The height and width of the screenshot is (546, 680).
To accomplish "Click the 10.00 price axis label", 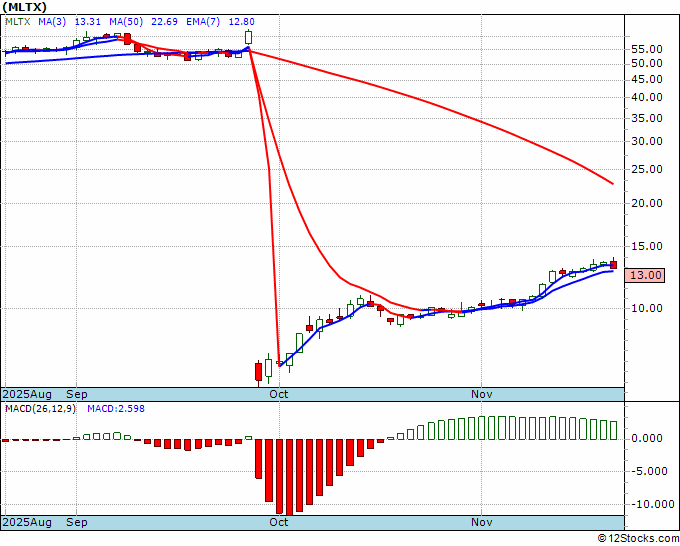I will coord(647,308).
